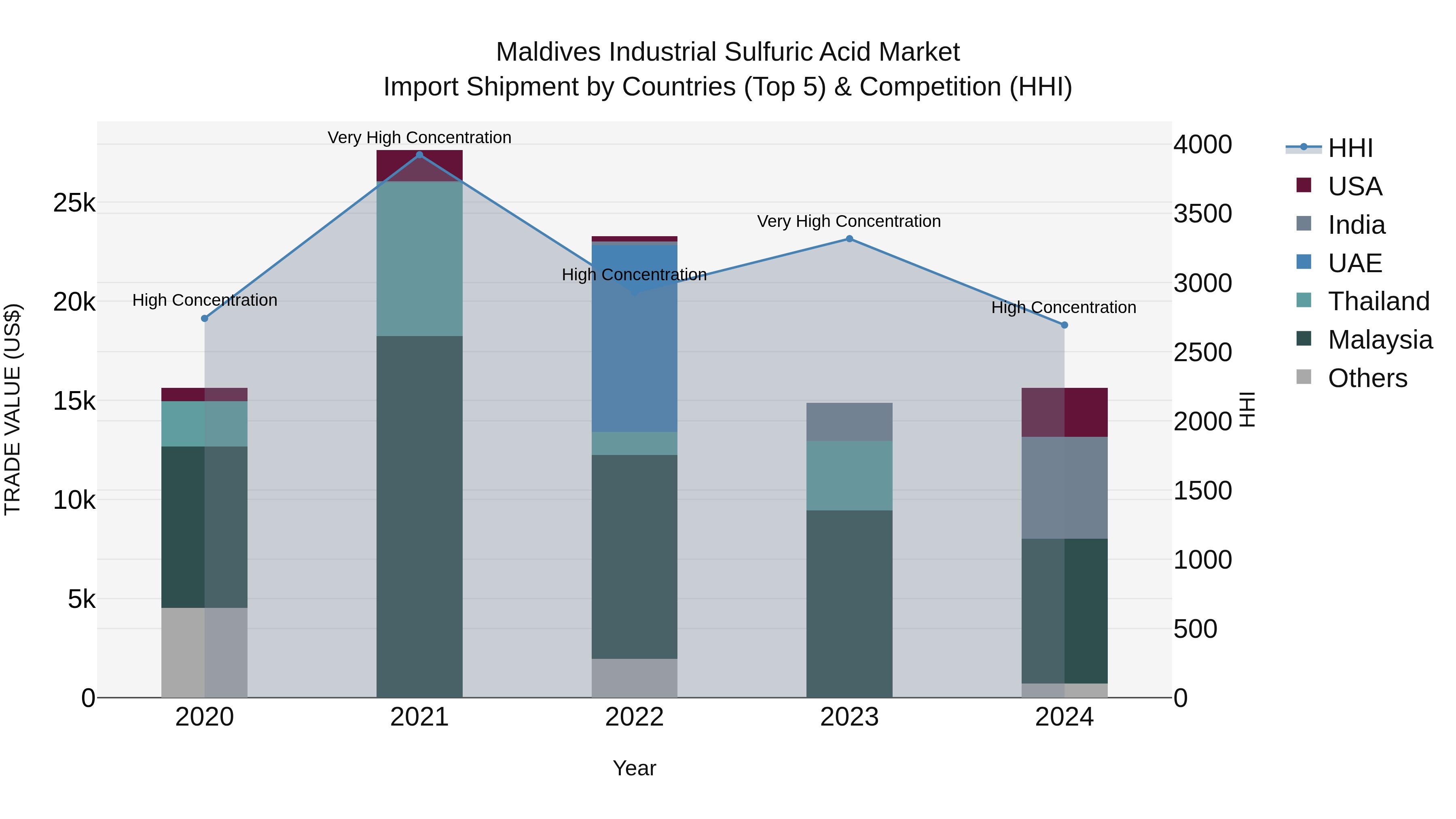Click the 2024 High Concentration annotation
Viewport: 1456px width, 819px height.
click(x=1064, y=307)
